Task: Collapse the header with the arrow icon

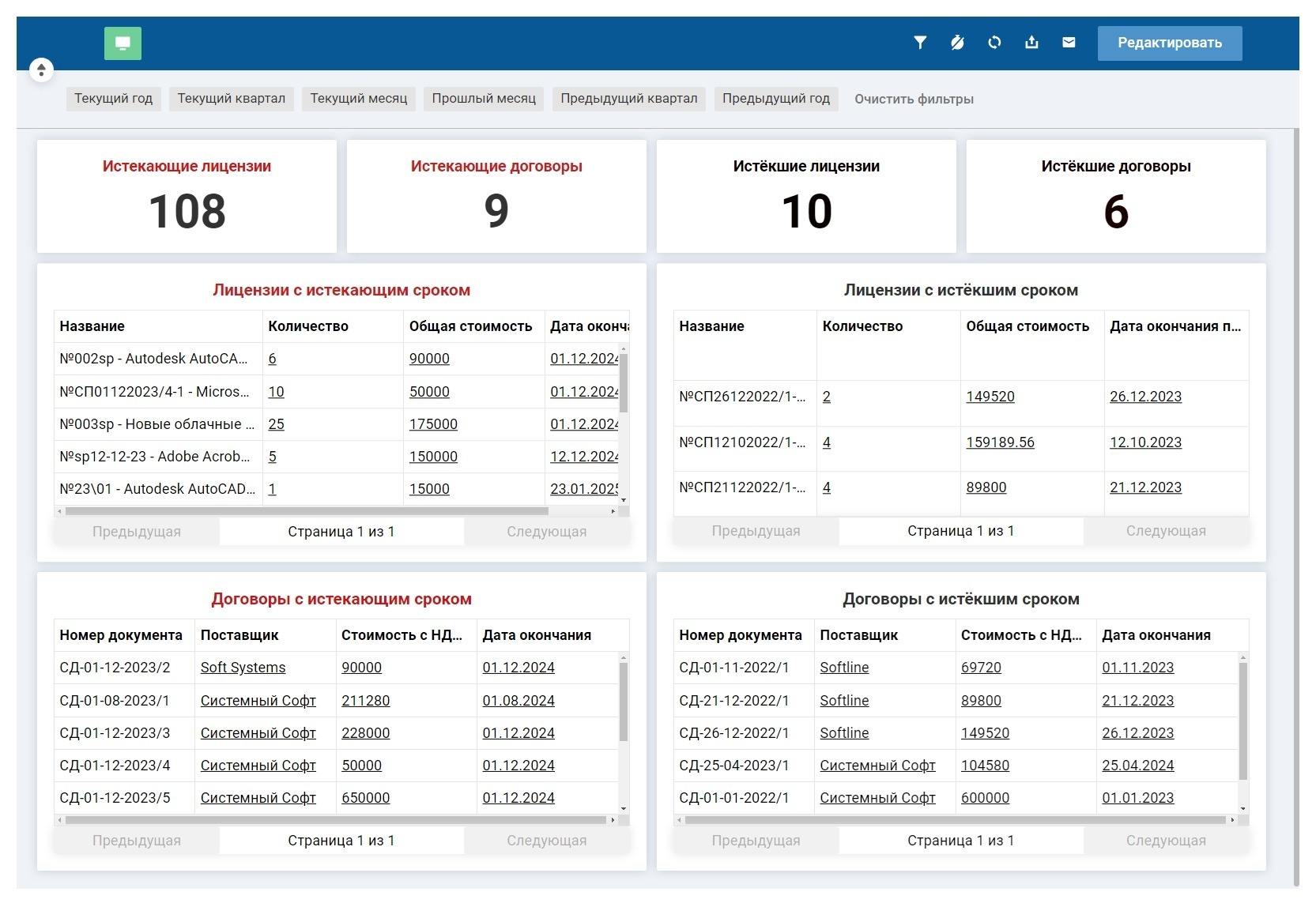Action: [x=40, y=70]
